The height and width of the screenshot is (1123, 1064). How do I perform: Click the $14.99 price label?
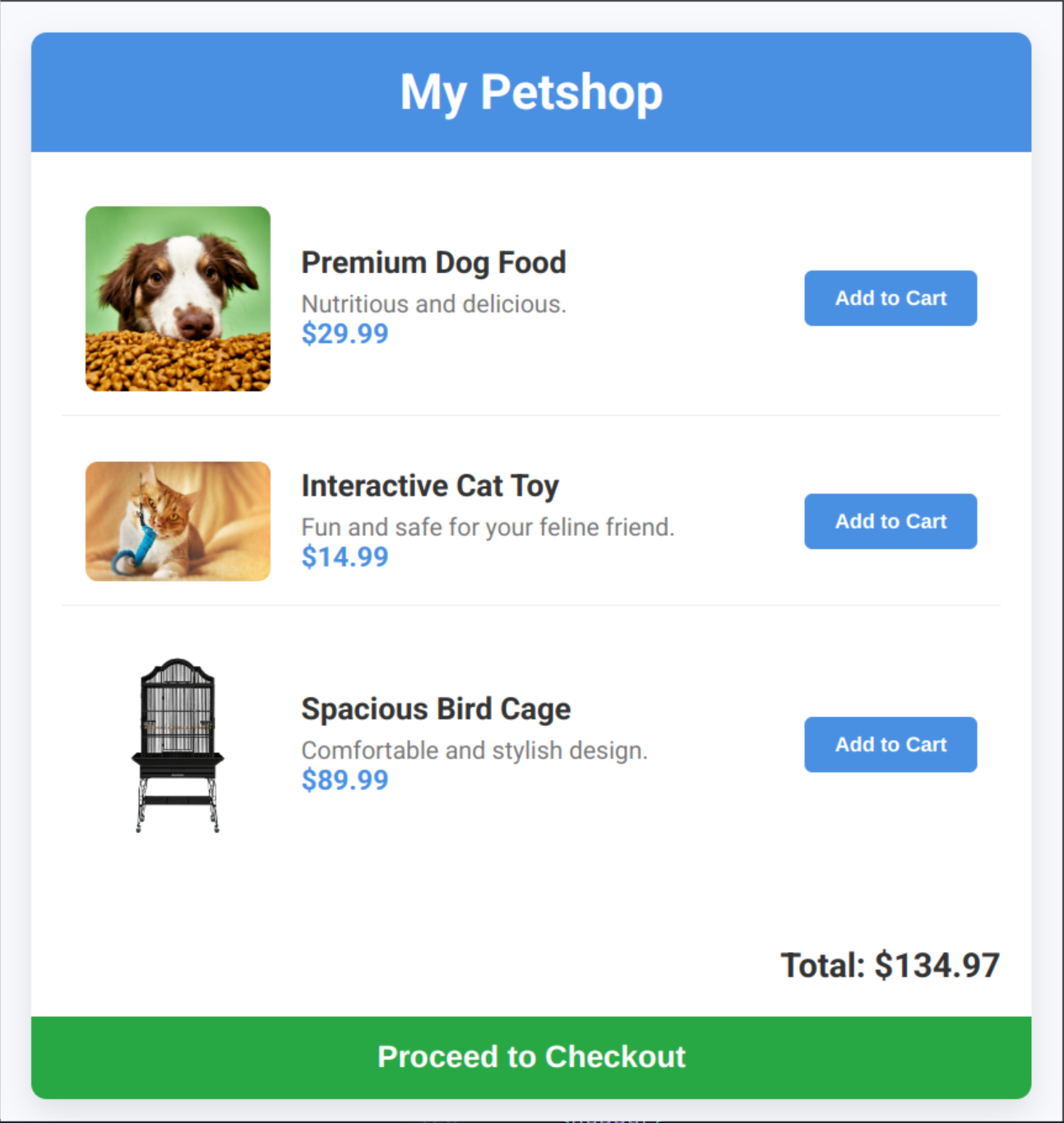pos(345,557)
